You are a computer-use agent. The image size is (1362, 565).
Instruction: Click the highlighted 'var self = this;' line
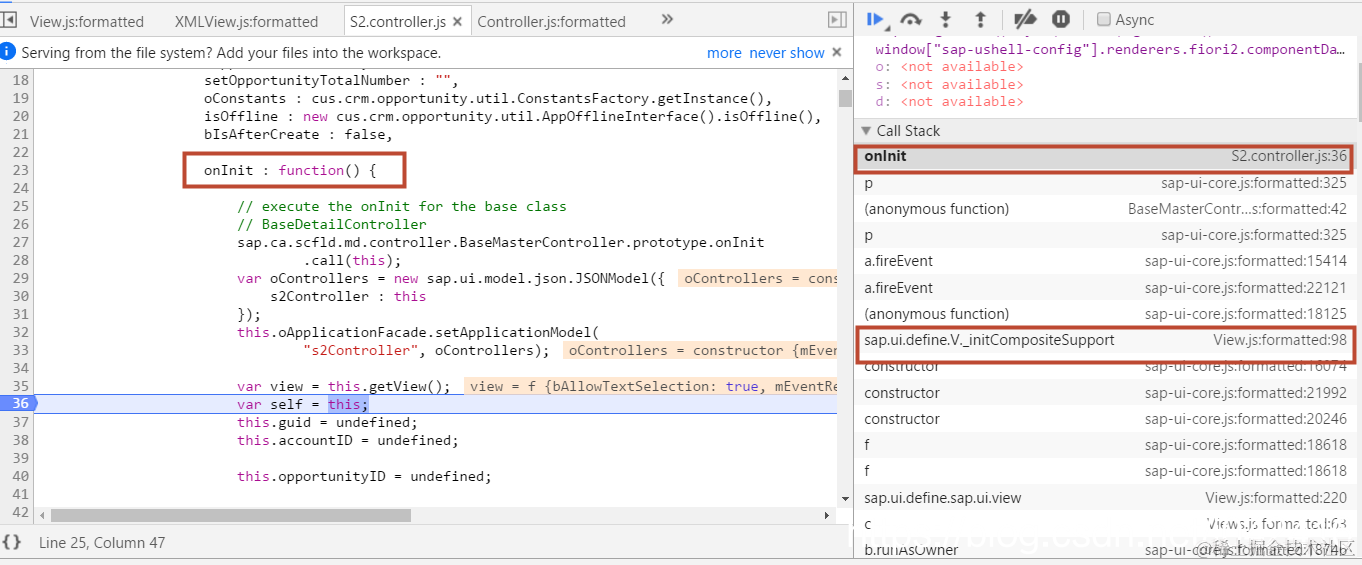point(303,404)
